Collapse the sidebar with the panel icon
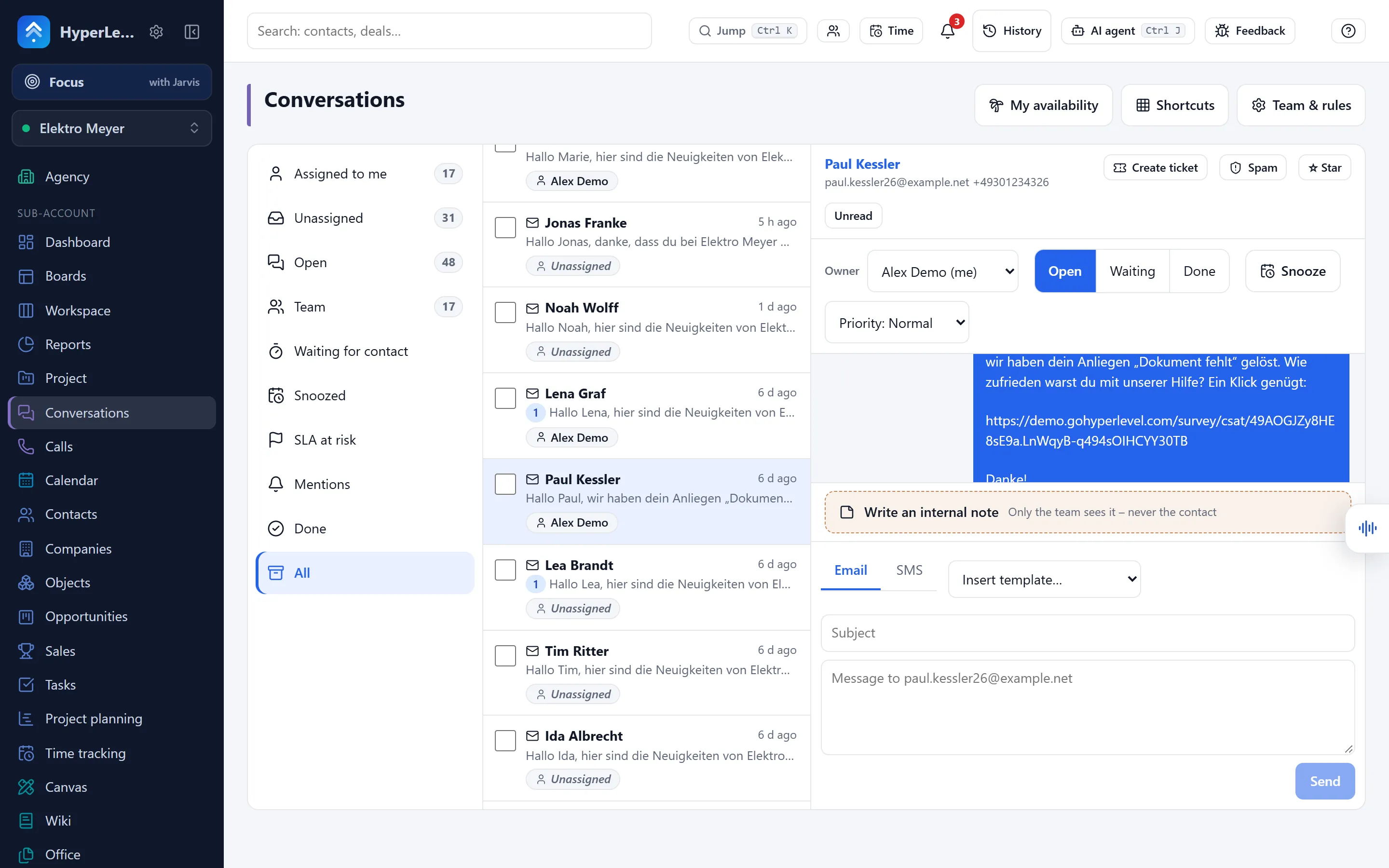The height and width of the screenshot is (868, 1389). point(191,31)
